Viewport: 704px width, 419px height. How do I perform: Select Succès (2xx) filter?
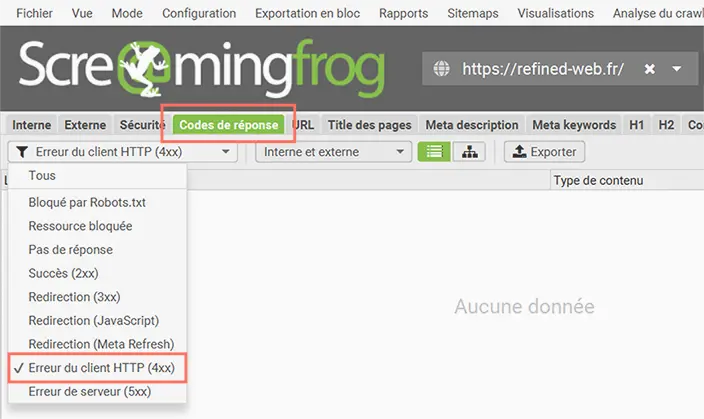pos(97,273)
